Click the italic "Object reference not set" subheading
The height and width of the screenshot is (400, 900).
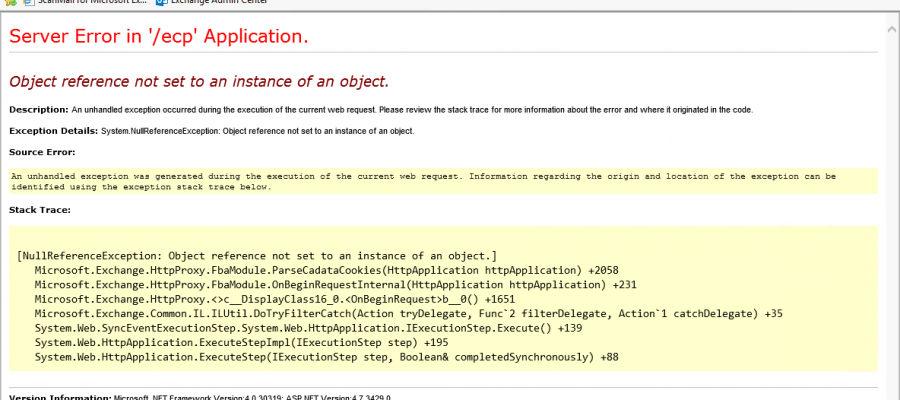(198, 81)
